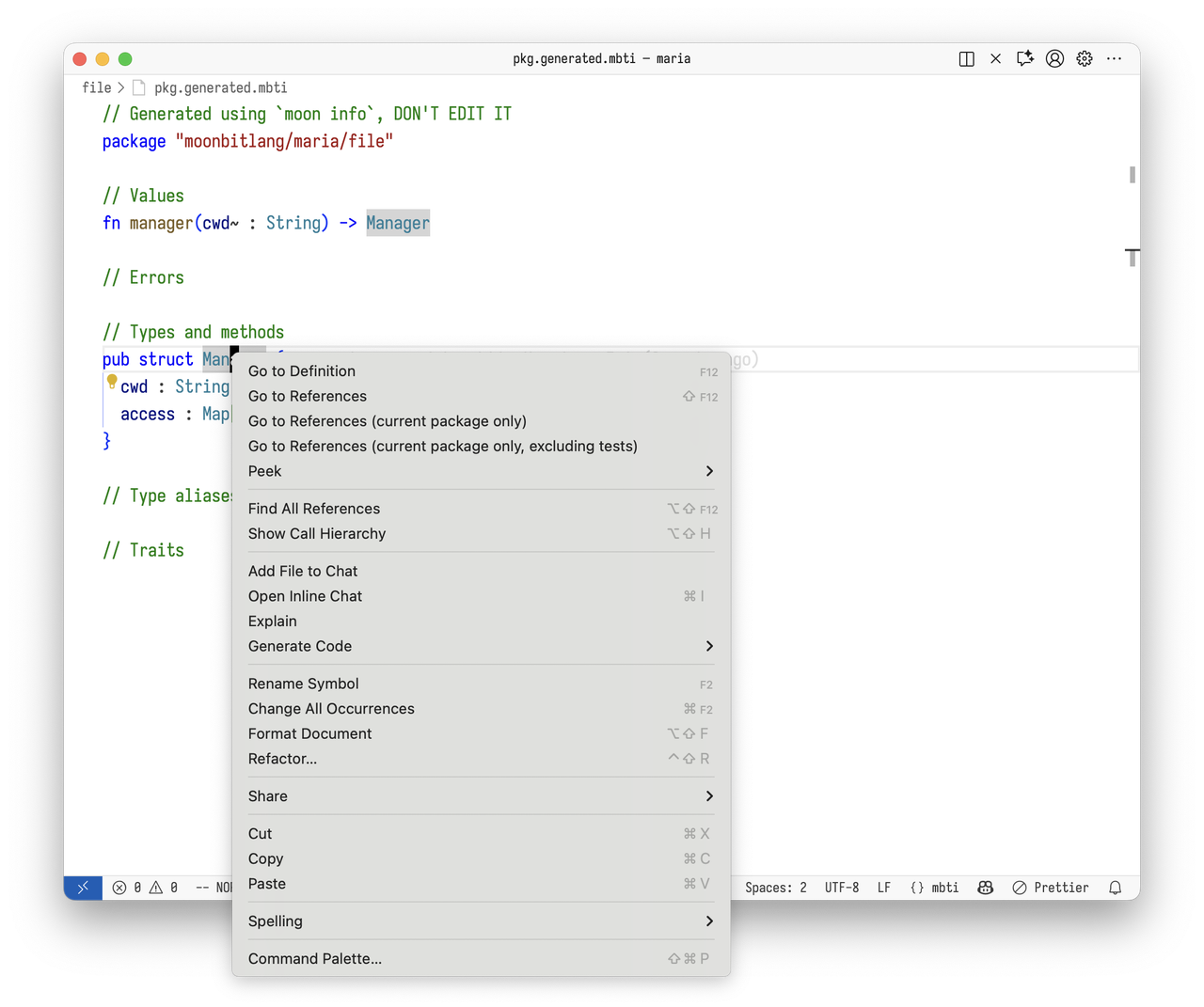This screenshot has width=1204, height=1007.
Task: Choose Rename Symbol in the context menu
Action: tap(304, 684)
